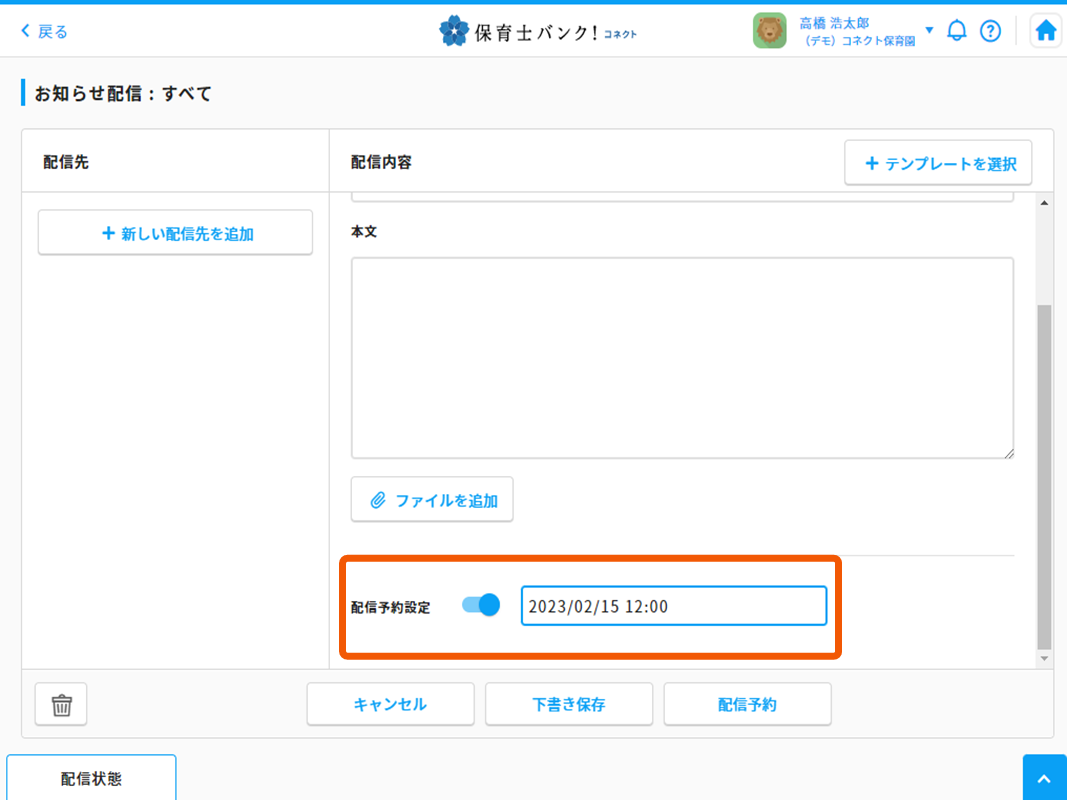
Task: Click the scroll-to-top arrow button
Action: pyautogui.click(x=1044, y=779)
